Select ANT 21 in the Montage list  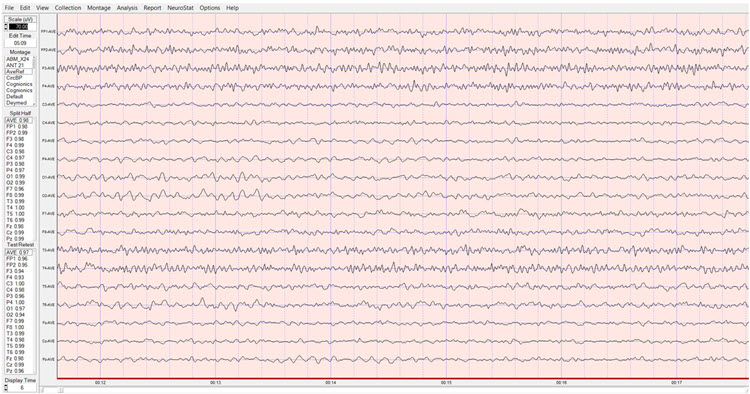pos(18,65)
